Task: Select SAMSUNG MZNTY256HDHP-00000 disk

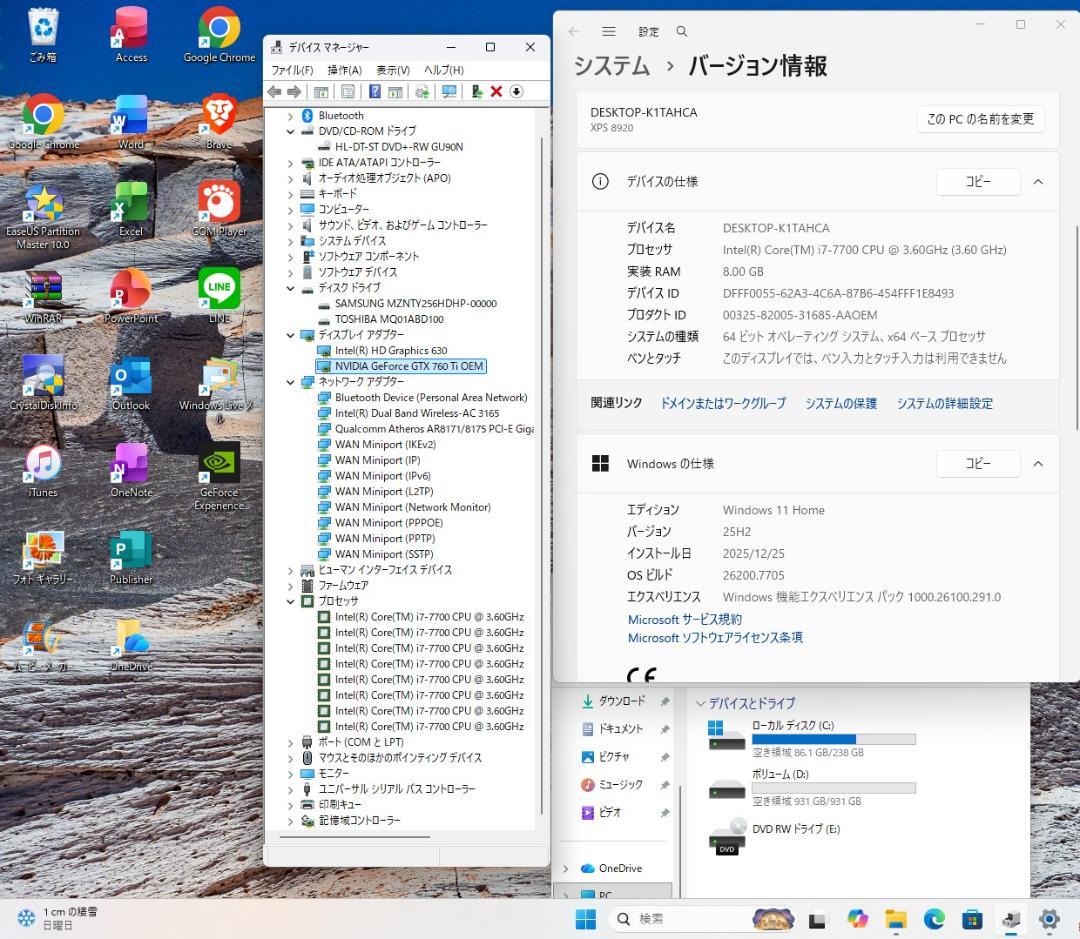Action: (415, 304)
